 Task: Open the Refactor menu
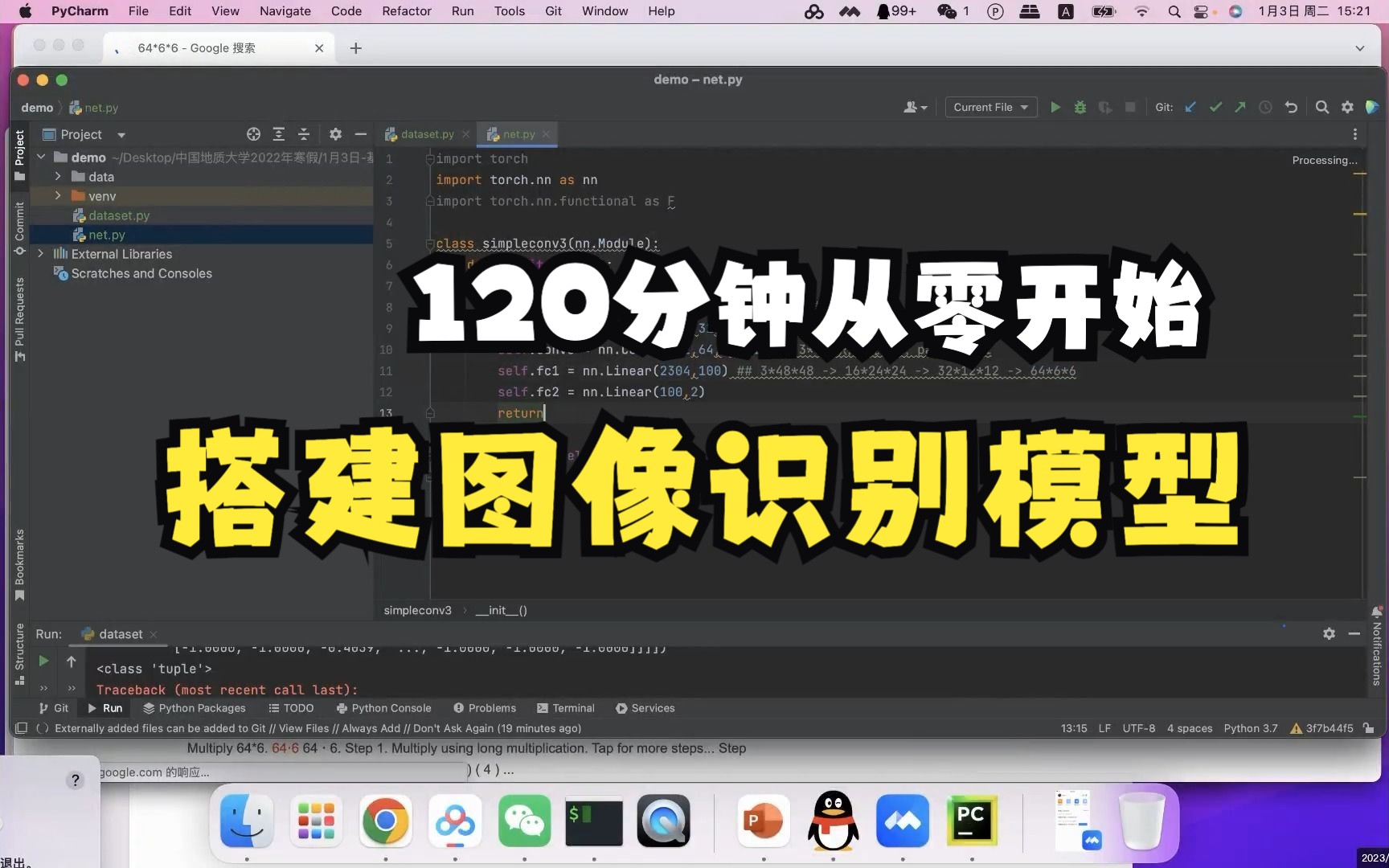point(407,11)
